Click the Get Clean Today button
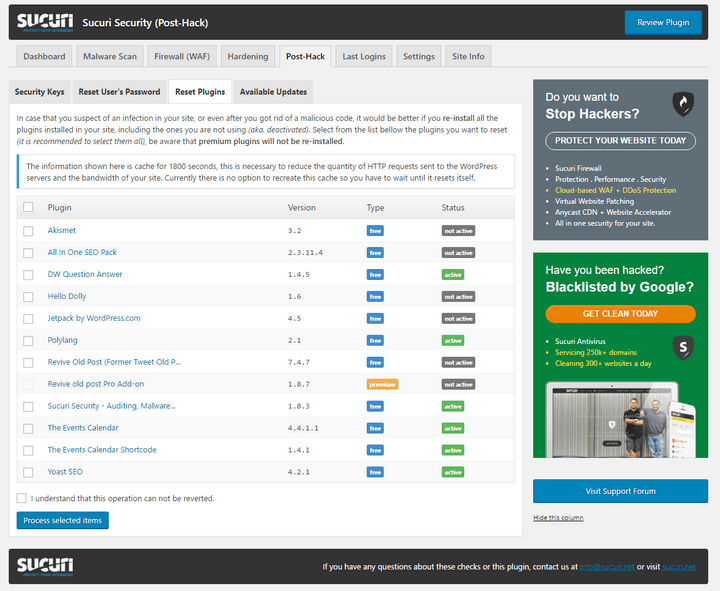 [620, 314]
